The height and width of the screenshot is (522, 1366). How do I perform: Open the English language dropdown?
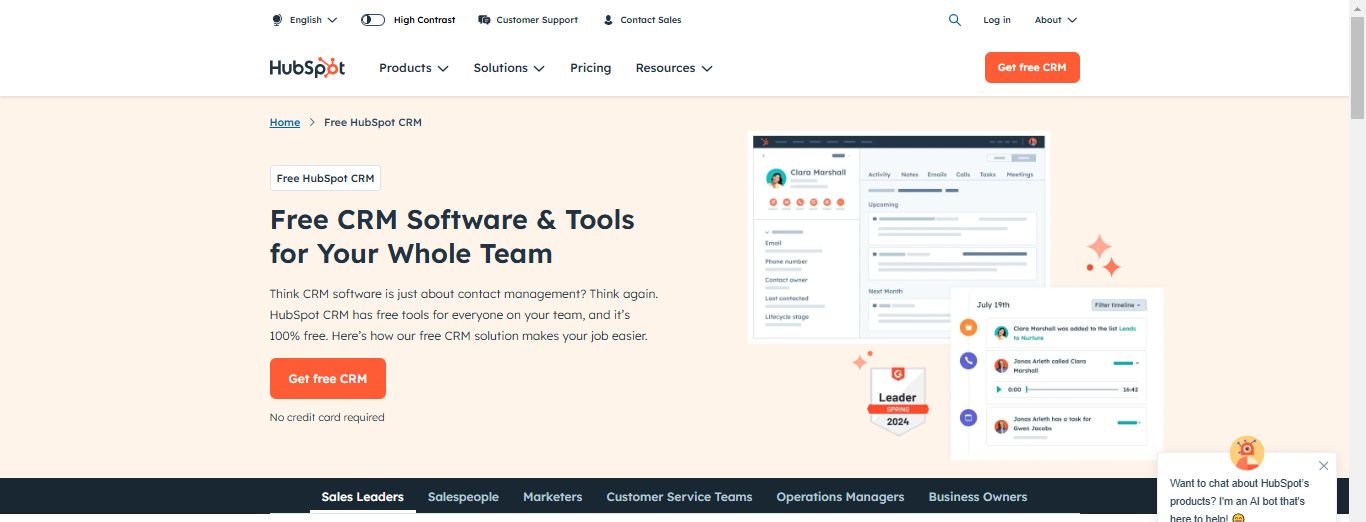tap(305, 20)
